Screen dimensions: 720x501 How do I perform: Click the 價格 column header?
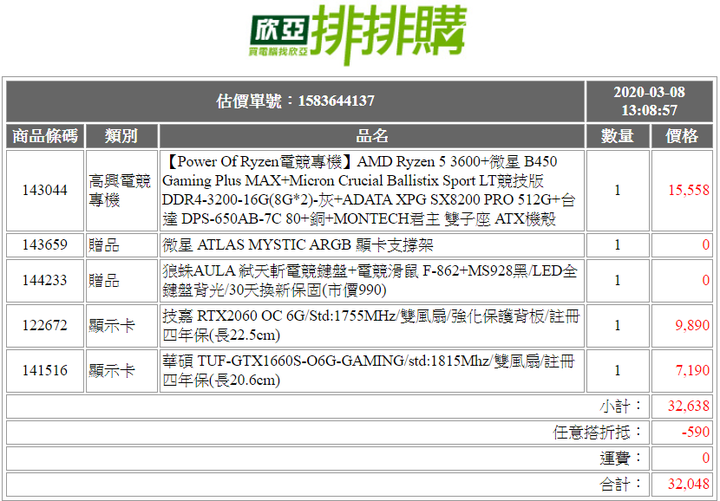click(682, 136)
